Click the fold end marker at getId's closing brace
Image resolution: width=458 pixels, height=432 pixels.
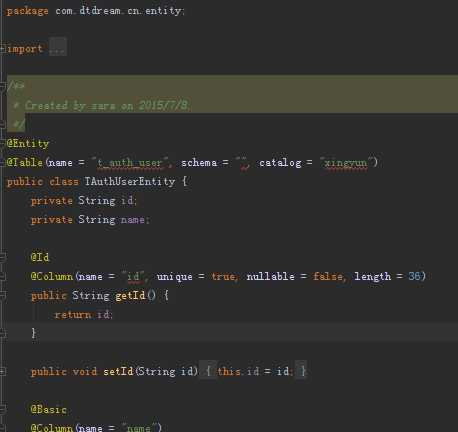(x=2, y=333)
